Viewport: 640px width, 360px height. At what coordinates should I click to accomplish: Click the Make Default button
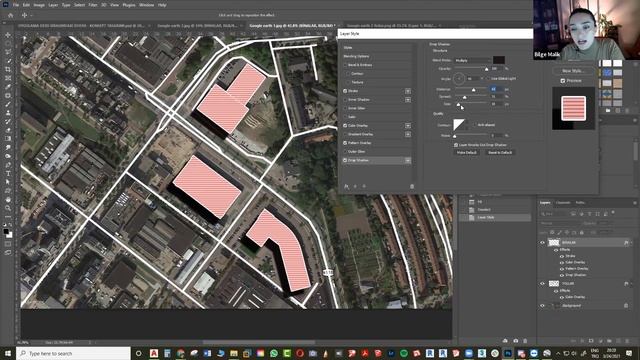(467, 152)
